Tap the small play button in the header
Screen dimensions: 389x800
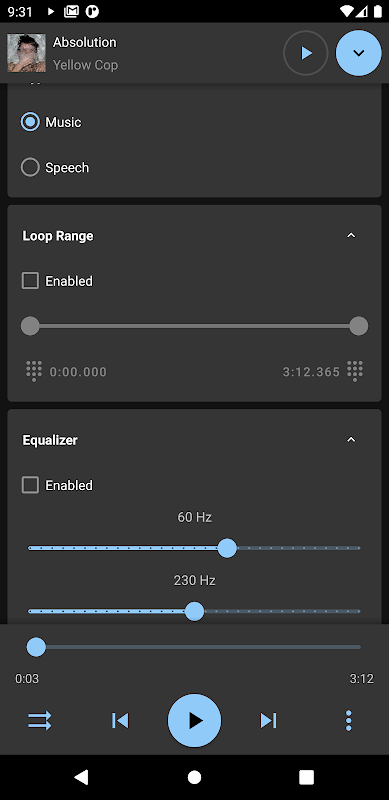coord(306,53)
